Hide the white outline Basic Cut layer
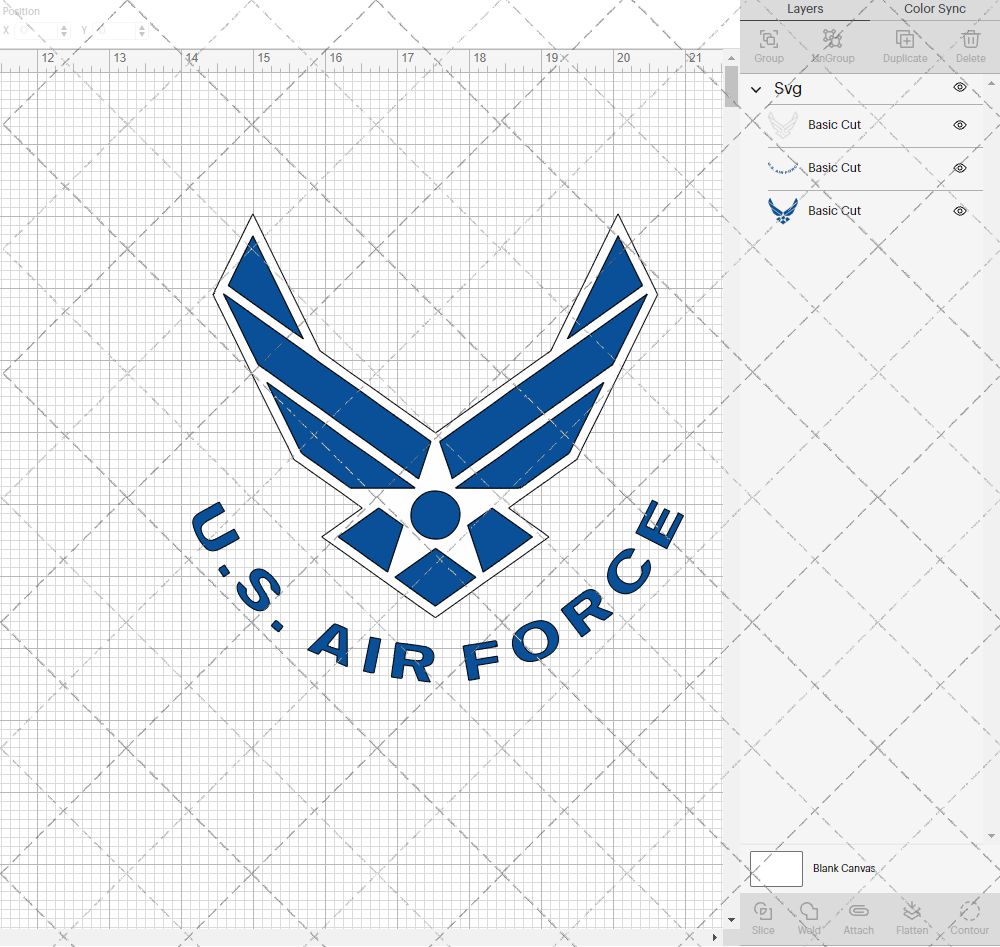This screenshot has width=1000, height=947. pos(960,125)
